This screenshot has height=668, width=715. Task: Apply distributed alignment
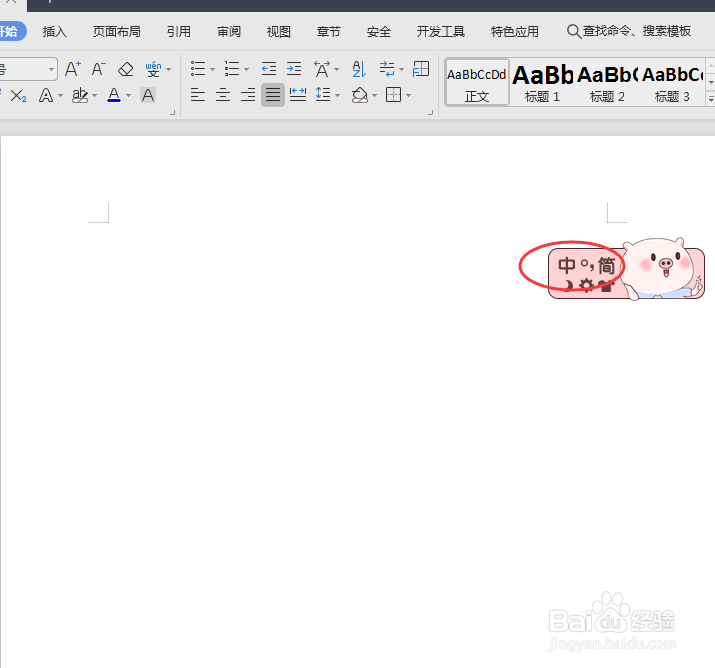pos(298,95)
